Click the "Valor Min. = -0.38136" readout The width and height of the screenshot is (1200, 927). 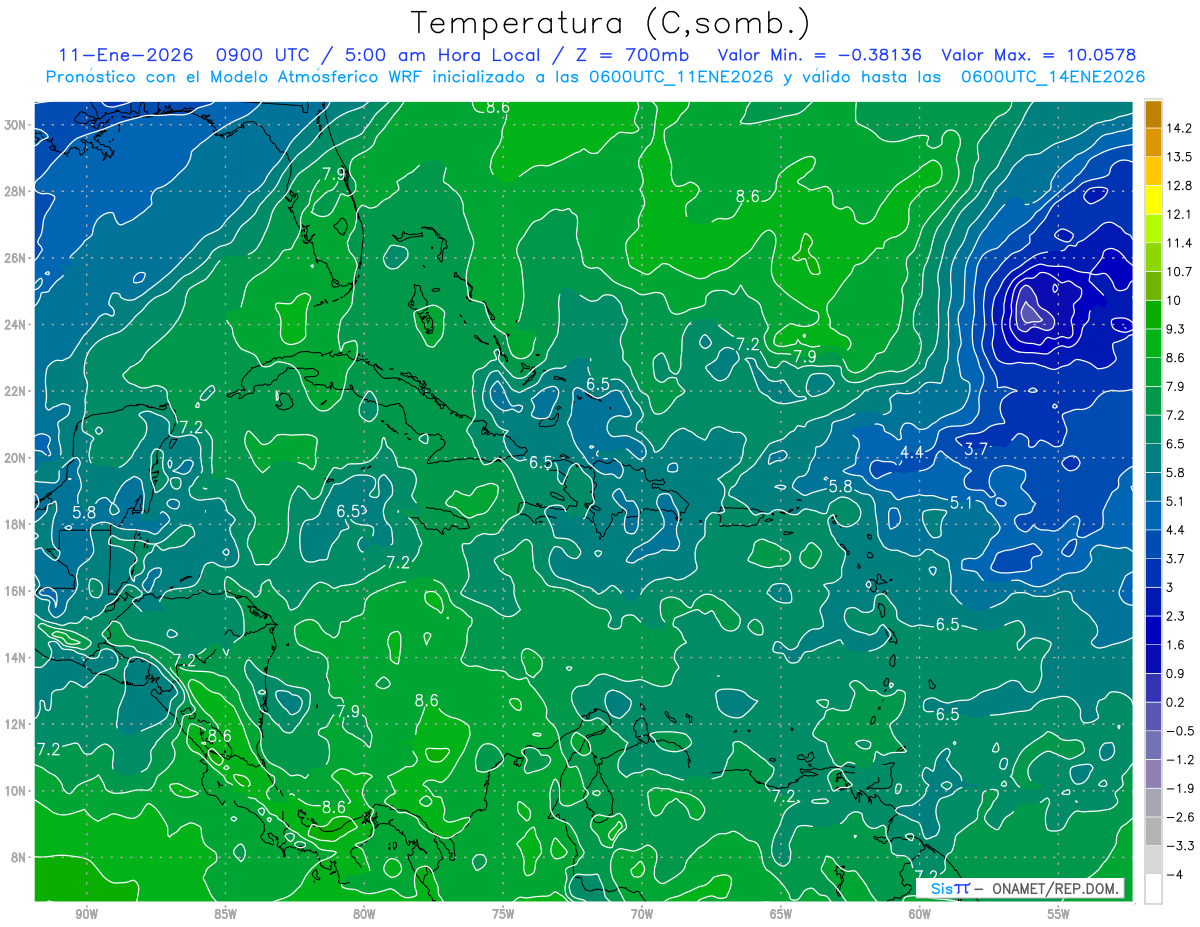tap(820, 55)
